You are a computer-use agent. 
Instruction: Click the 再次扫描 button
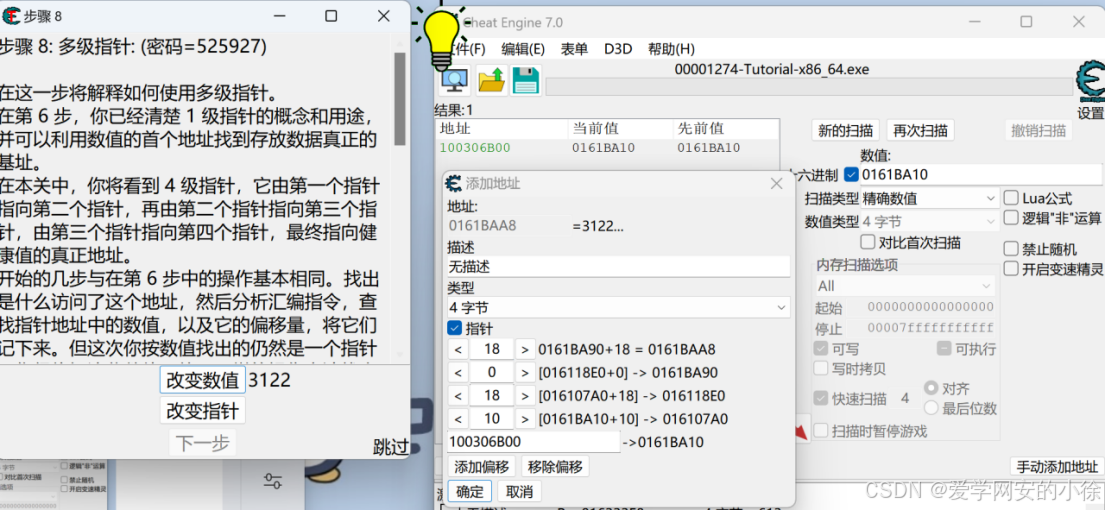pos(920,130)
